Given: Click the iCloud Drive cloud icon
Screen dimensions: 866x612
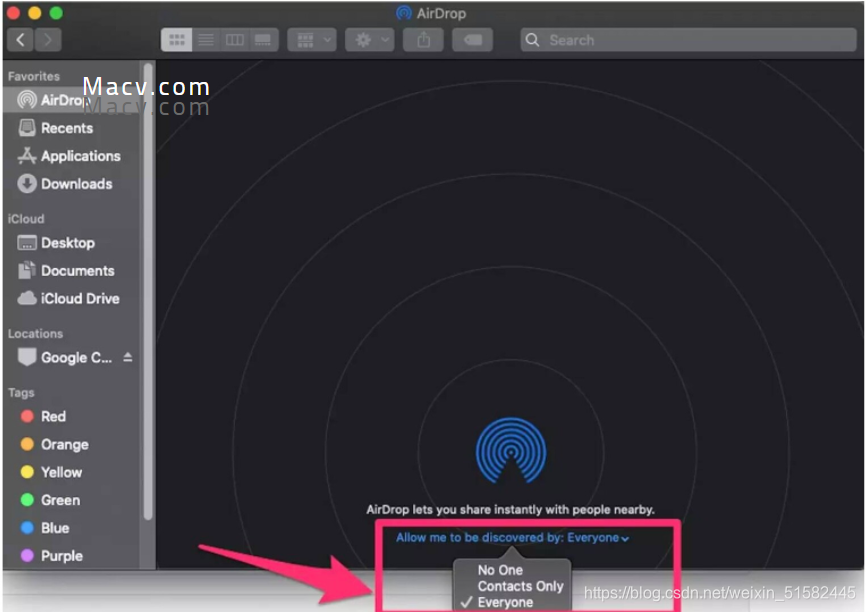Looking at the screenshot, I should pos(27,299).
